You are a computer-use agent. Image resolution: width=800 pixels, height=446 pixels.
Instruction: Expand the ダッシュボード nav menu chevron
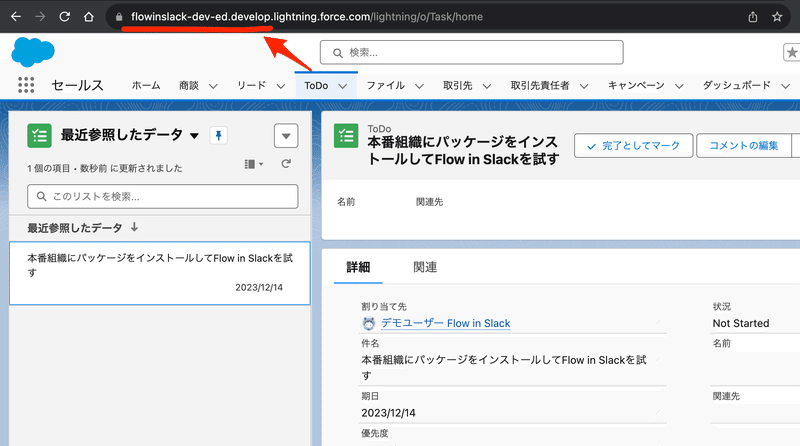[x=785, y=86]
